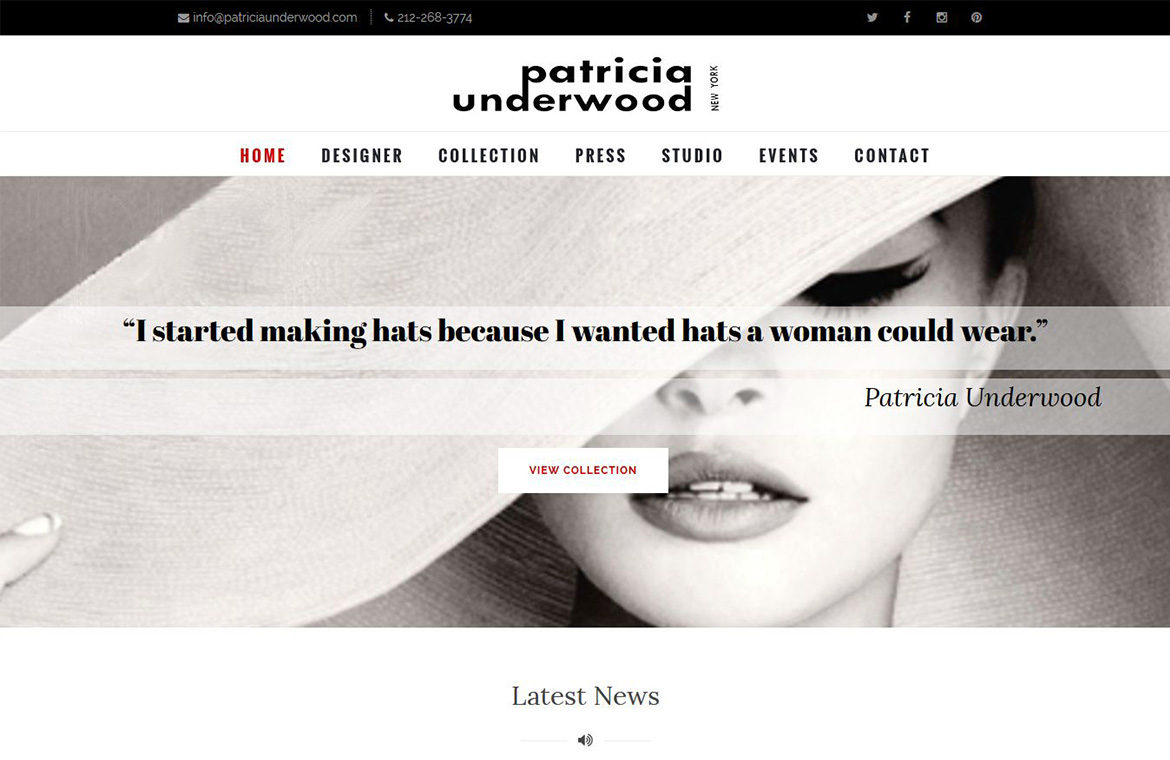Open the Press menu item

(601, 155)
